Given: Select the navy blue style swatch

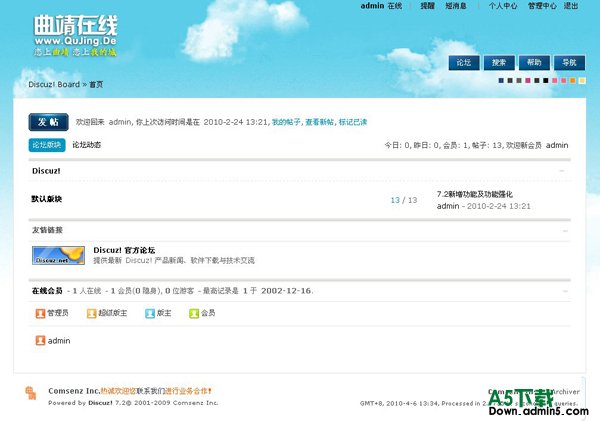Looking at the screenshot, I should 501,80.
